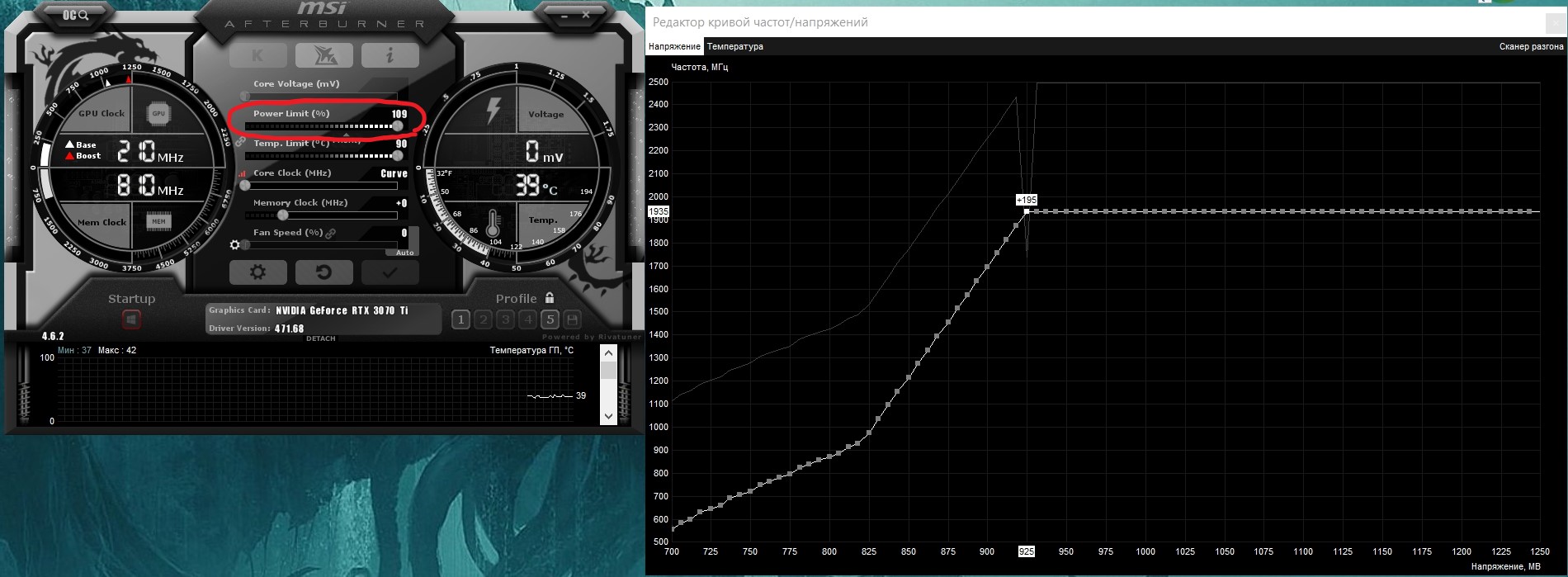The image size is (1568, 577).
Task: Apply settings with the checkmark button
Action: point(390,272)
